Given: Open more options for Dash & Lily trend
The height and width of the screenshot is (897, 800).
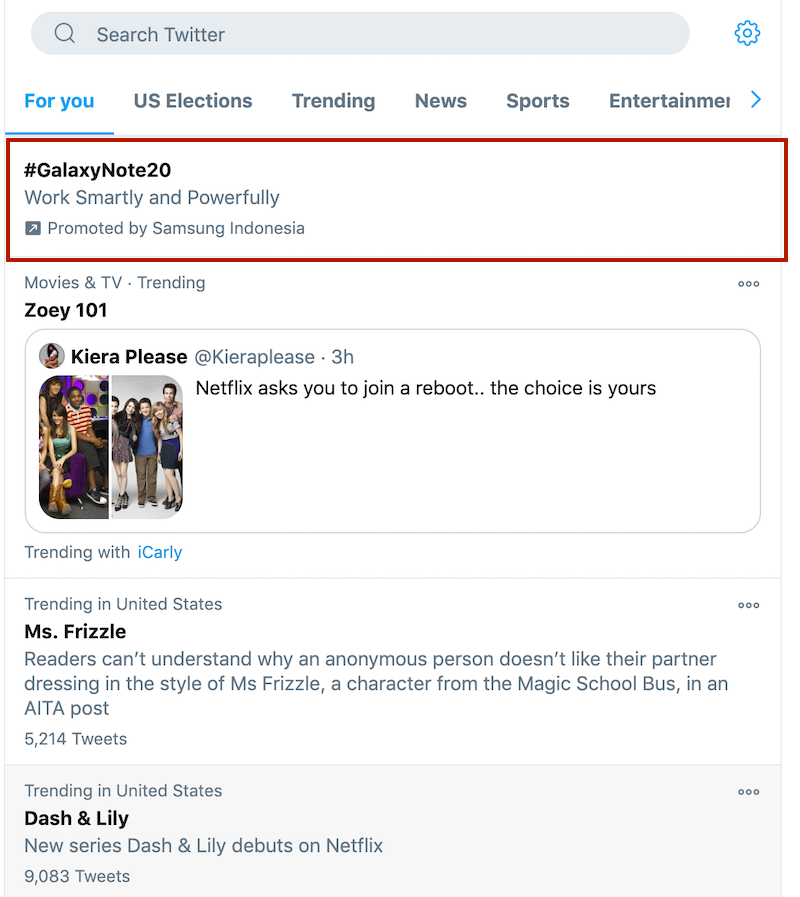Looking at the screenshot, I should [748, 792].
